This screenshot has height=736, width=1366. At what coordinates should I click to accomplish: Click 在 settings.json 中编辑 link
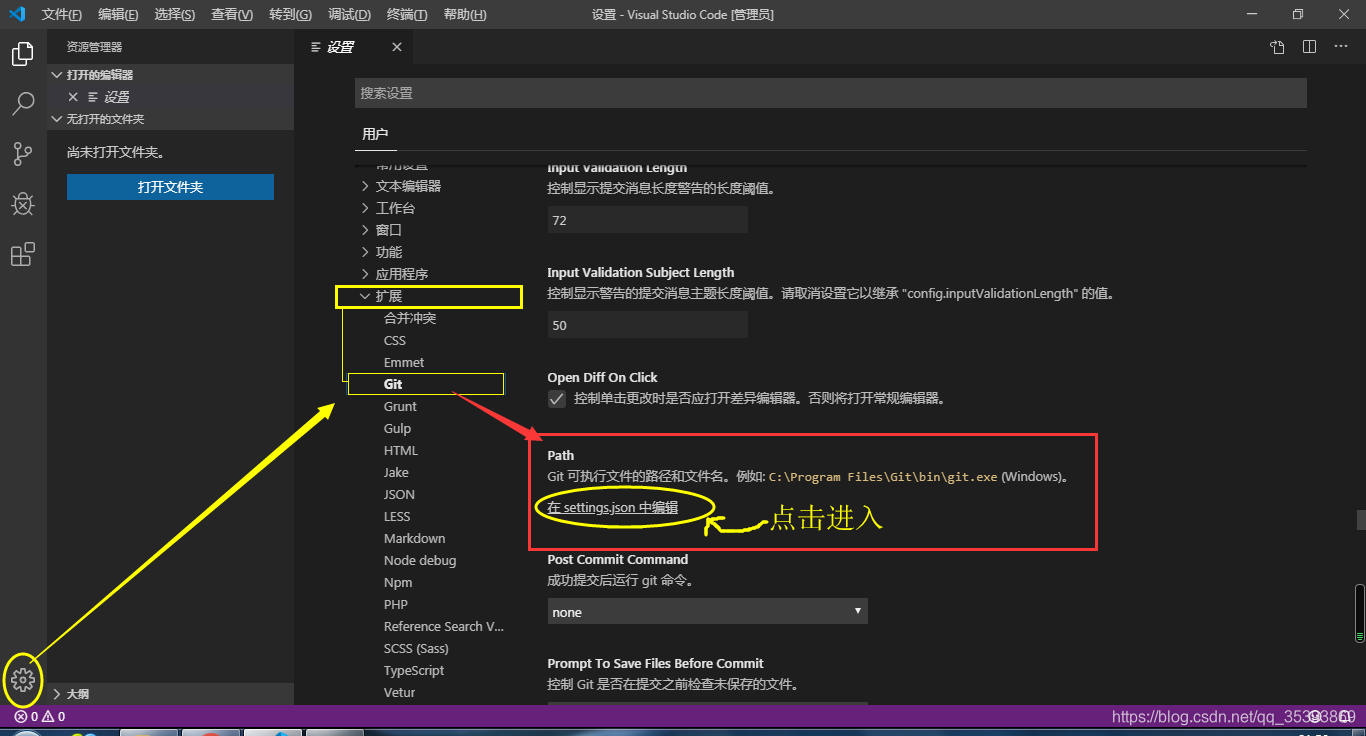(613, 507)
